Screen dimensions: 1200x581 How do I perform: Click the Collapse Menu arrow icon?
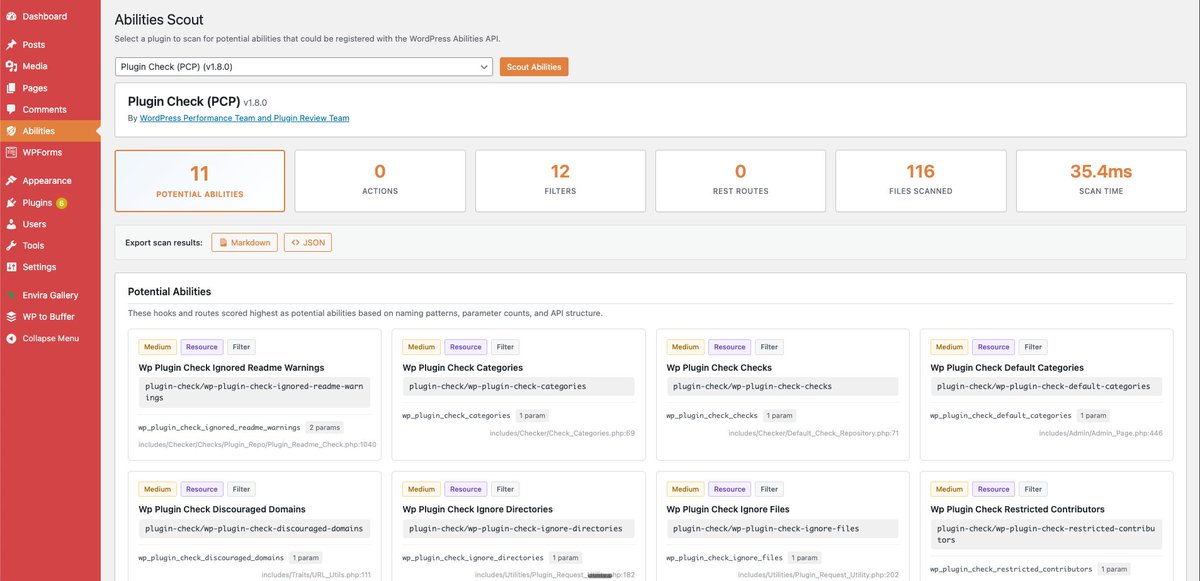tap(11, 339)
